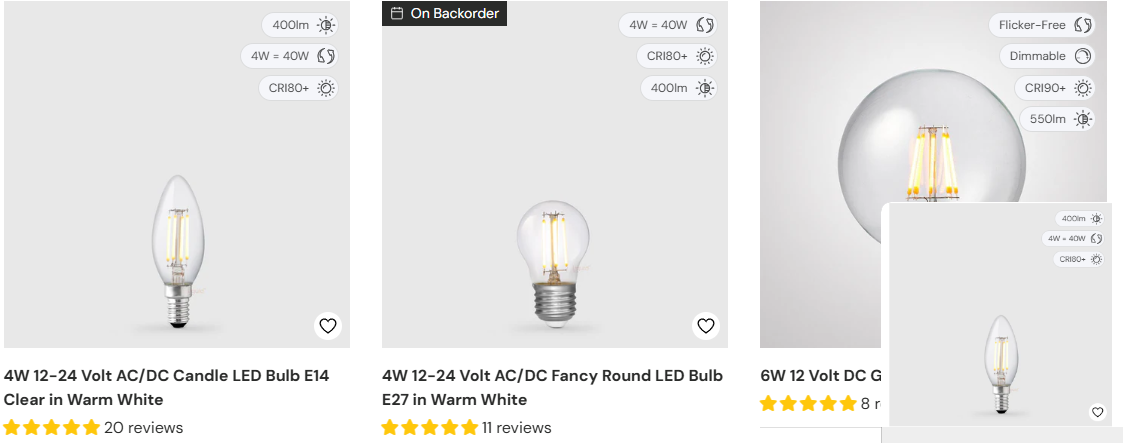
Task: Click heart icon on small candle bulb popup
Action: pos(1097,412)
